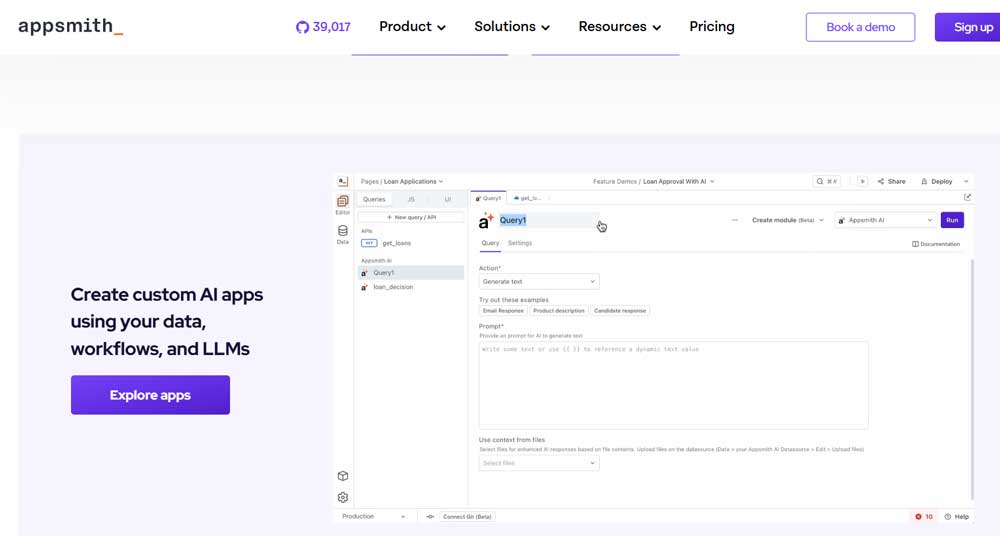Viewport: 1000px width, 536px height.
Task: Open the settings gear icon in the sidebar
Action: (343, 497)
